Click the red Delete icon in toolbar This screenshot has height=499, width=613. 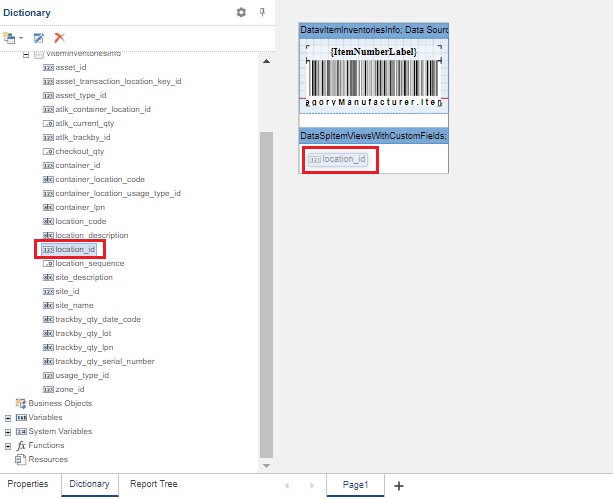(x=60, y=37)
